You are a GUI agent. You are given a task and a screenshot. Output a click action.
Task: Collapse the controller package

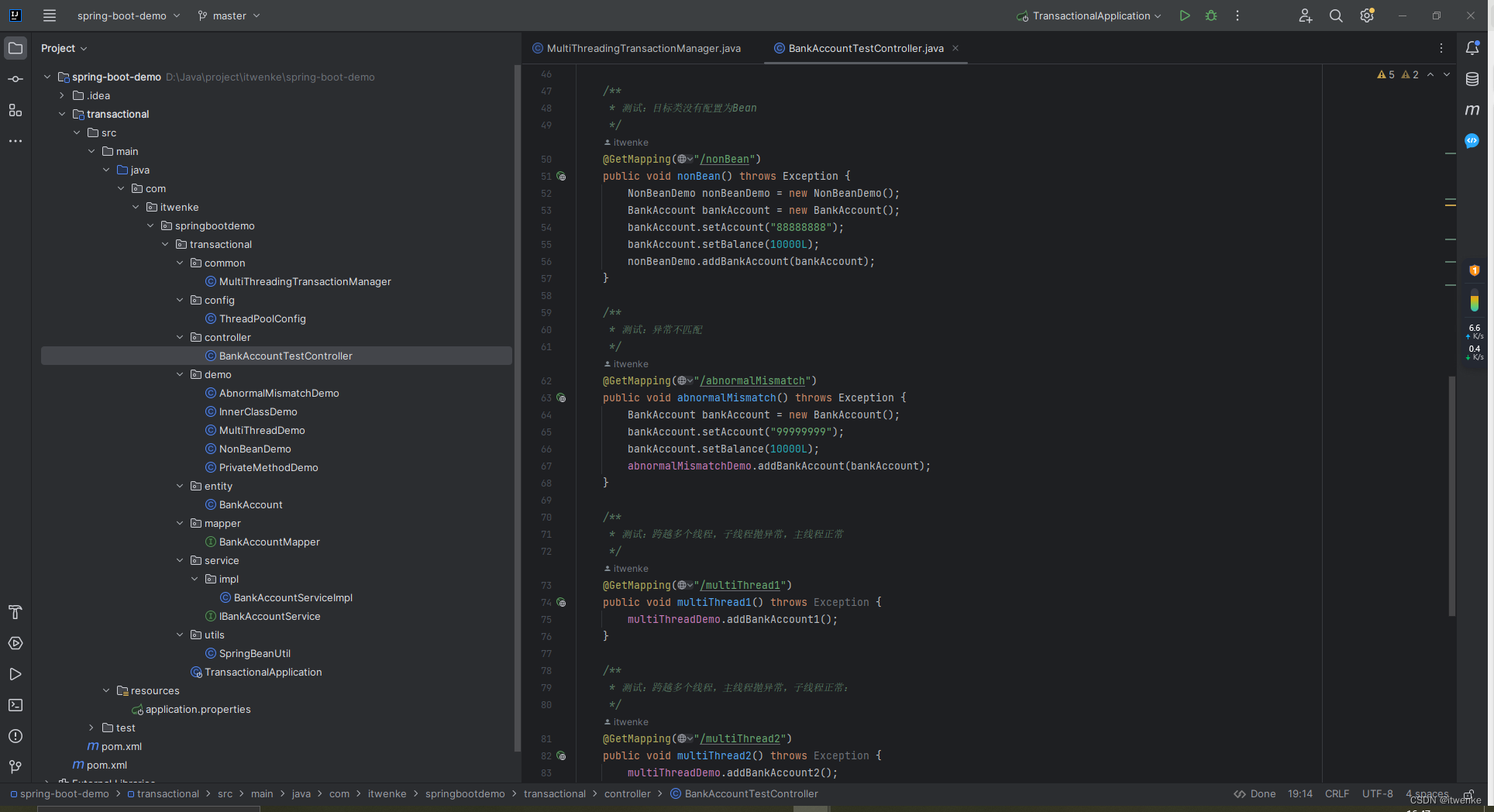pyautogui.click(x=180, y=338)
